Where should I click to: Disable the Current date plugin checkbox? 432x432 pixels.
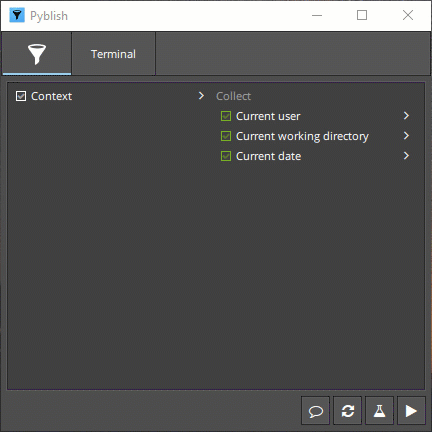[x=226, y=156]
